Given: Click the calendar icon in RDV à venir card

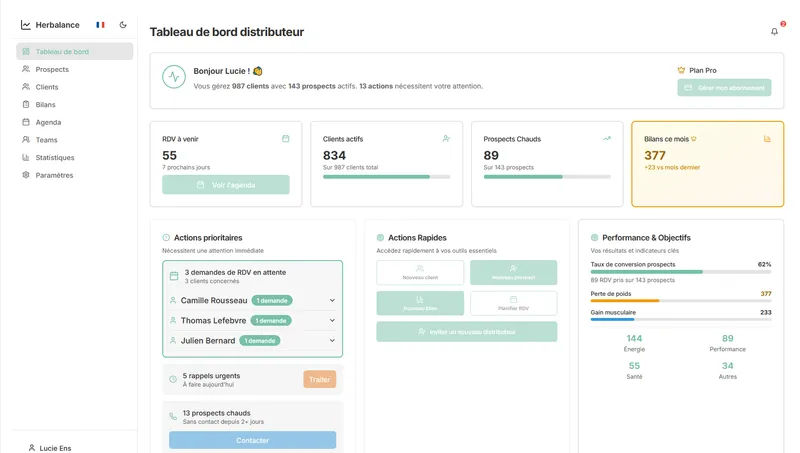Looking at the screenshot, I should pos(286,139).
